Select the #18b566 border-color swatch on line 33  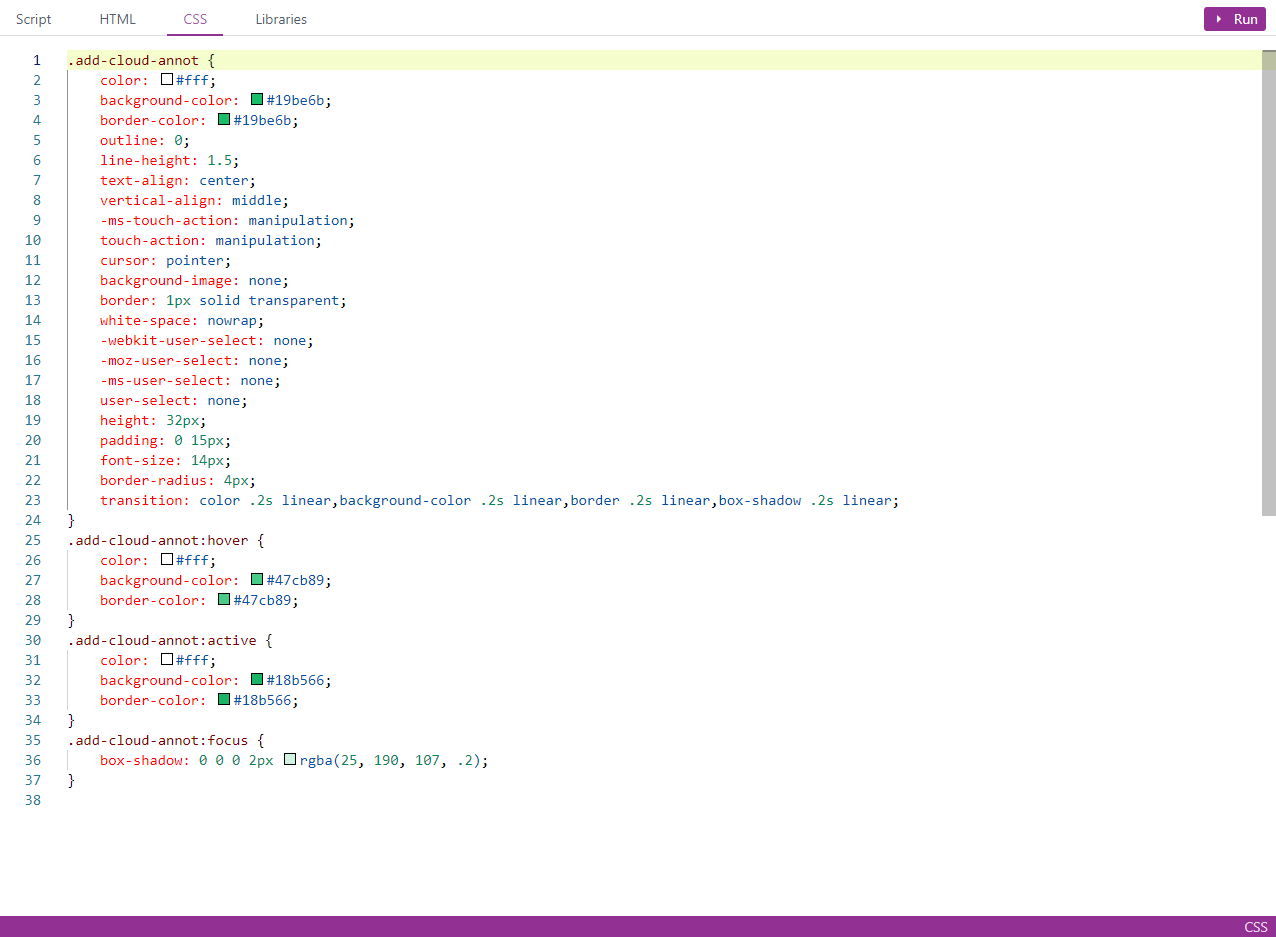(x=222, y=699)
